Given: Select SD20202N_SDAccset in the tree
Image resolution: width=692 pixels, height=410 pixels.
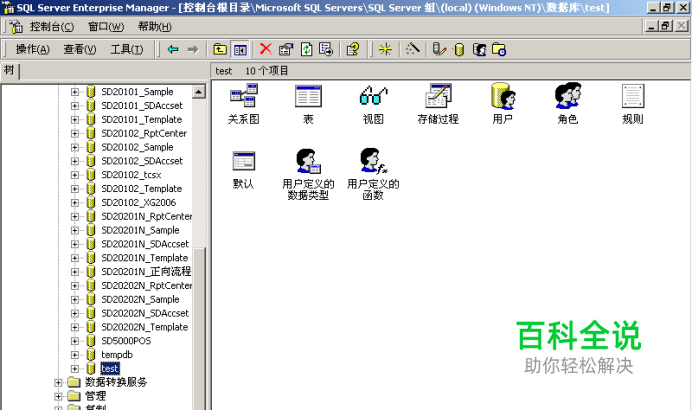Looking at the screenshot, I should [145, 313].
